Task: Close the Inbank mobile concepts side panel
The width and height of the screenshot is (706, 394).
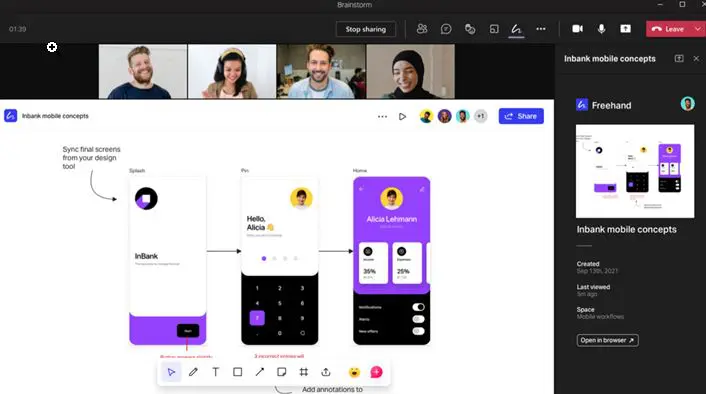Action: (x=696, y=59)
